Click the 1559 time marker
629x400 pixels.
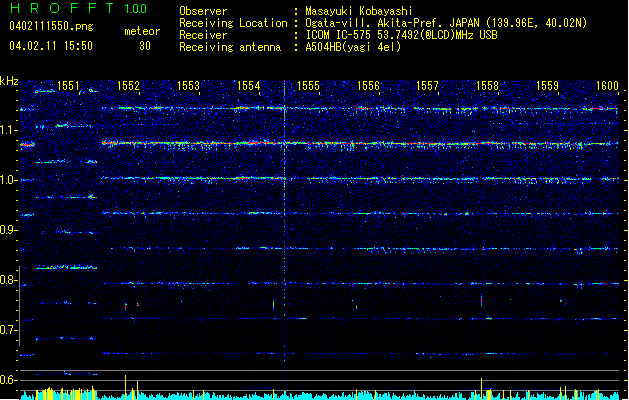(x=547, y=86)
